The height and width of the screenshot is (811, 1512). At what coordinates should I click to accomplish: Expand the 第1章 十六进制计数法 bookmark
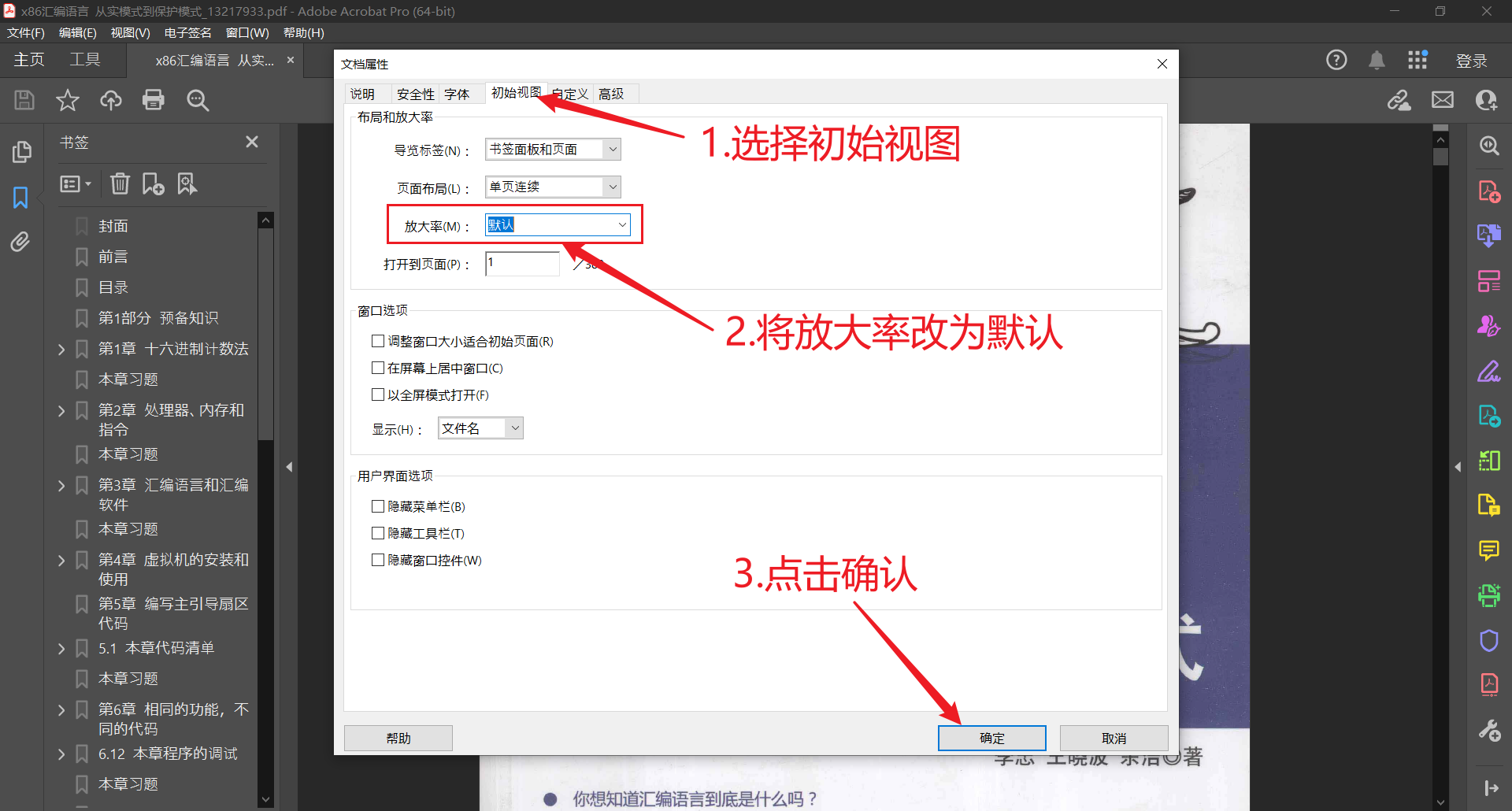pyautogui.click(x=62, y=348)
